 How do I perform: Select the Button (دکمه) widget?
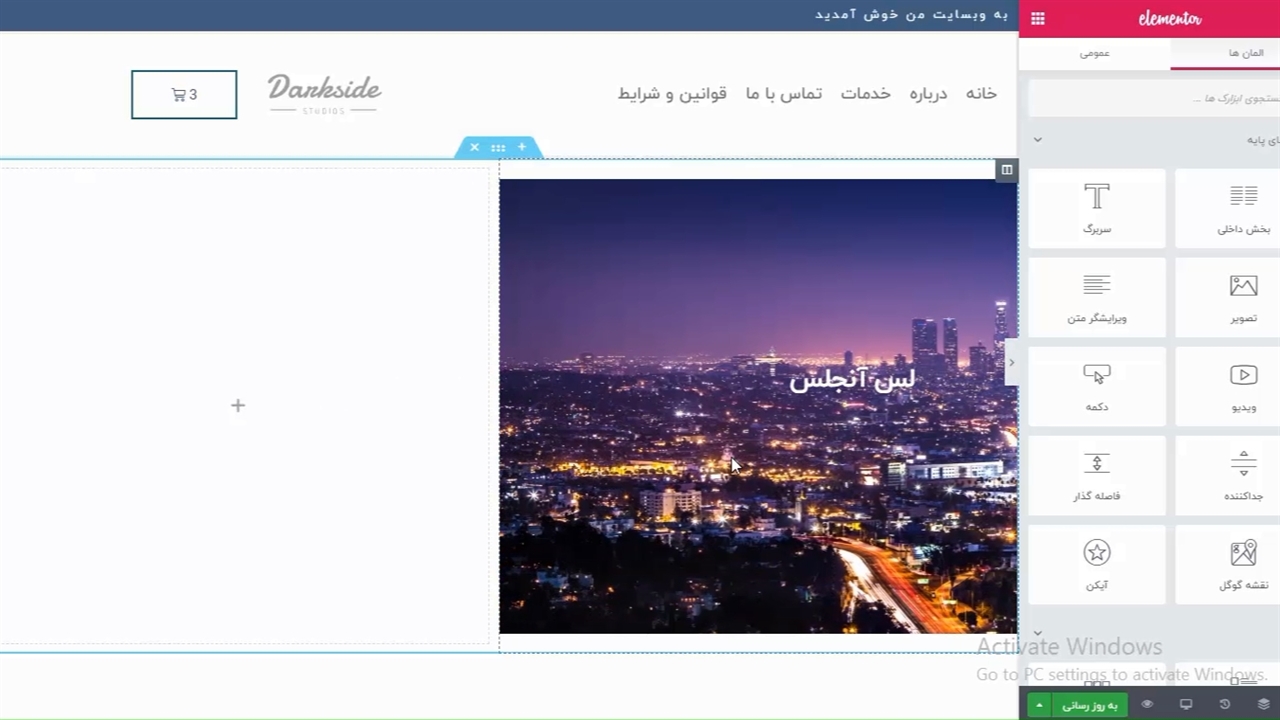click(1097, 386)
